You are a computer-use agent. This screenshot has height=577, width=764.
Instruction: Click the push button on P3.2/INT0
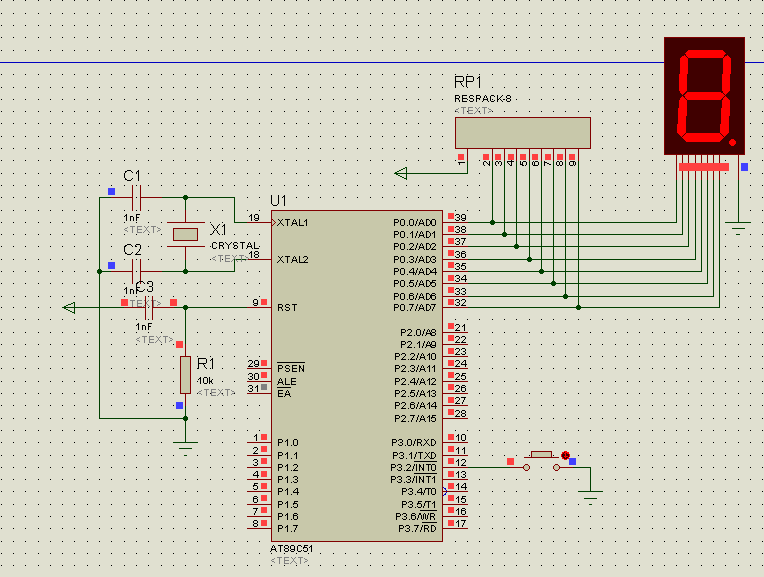point(541,462)
